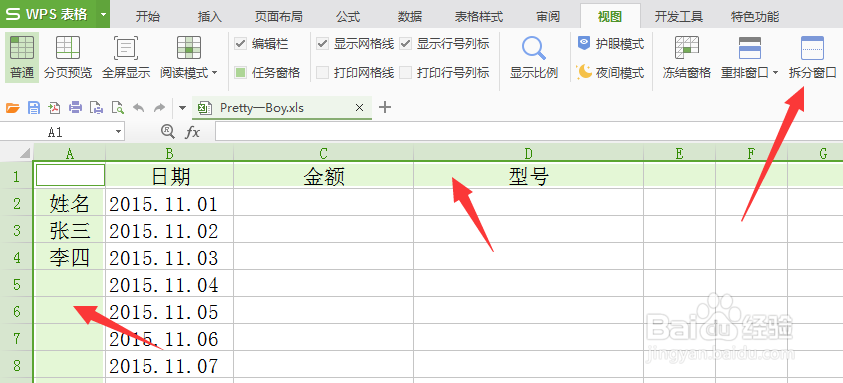Expand the 重排窗口 dropdown arrow
Screen dimensions: 843x383
(775, 73)
